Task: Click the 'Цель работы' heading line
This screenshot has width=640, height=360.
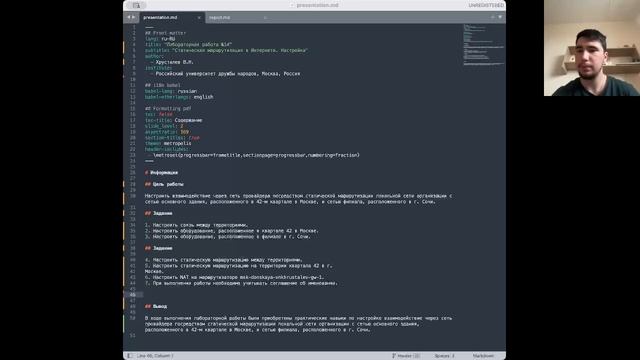Action: (164, 184)
